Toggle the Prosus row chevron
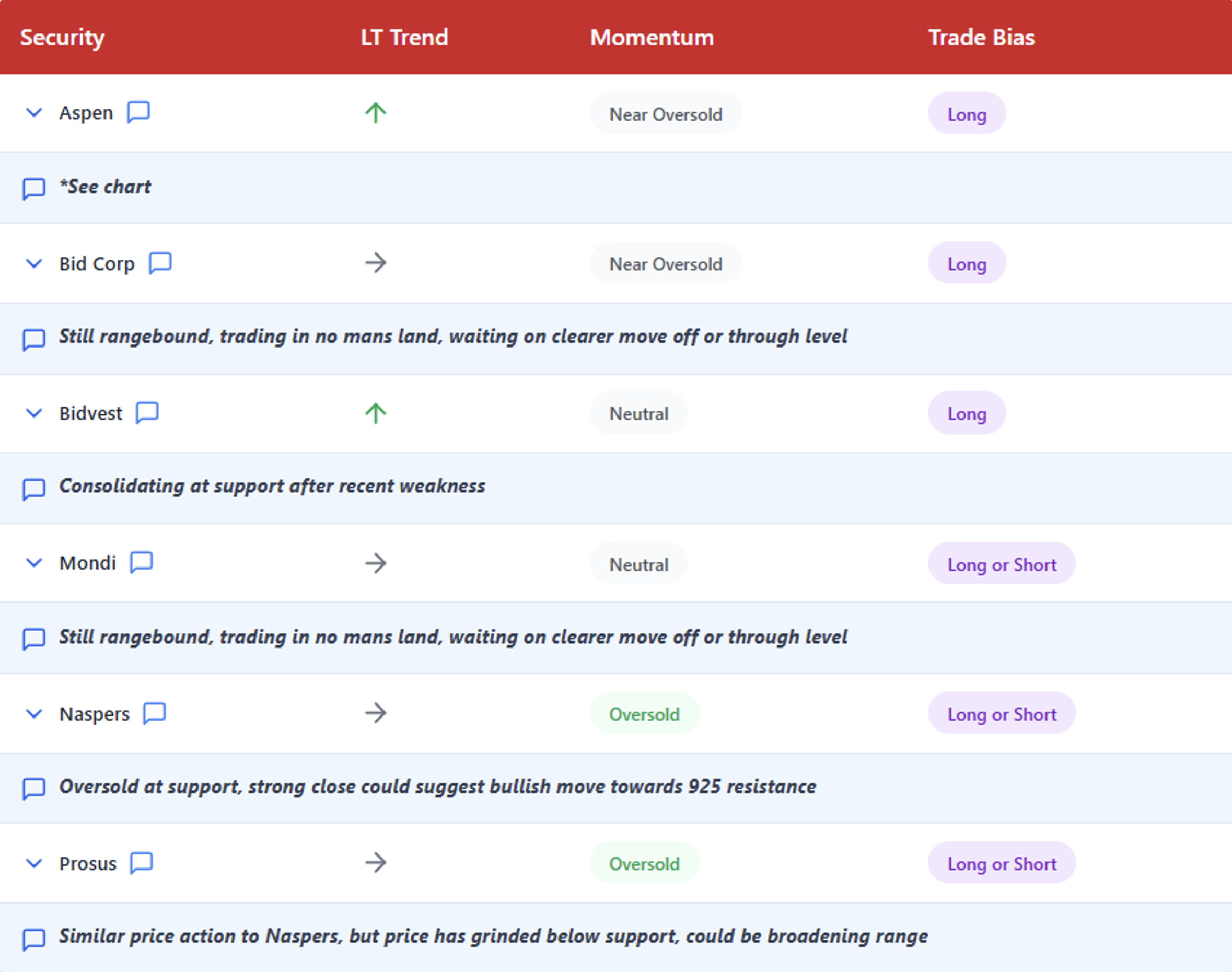The width and height of the screenshot is (1232, 972). click(x=34, y=863)
